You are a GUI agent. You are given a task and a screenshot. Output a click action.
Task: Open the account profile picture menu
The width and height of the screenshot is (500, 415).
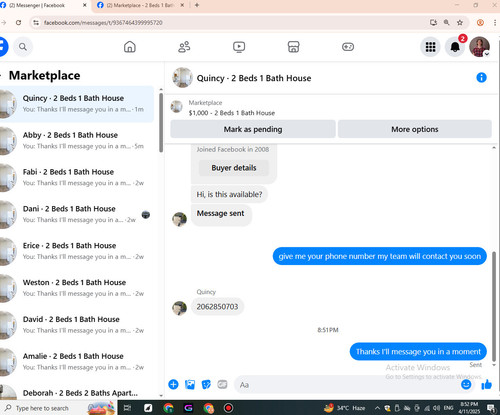tap(479, 47)
